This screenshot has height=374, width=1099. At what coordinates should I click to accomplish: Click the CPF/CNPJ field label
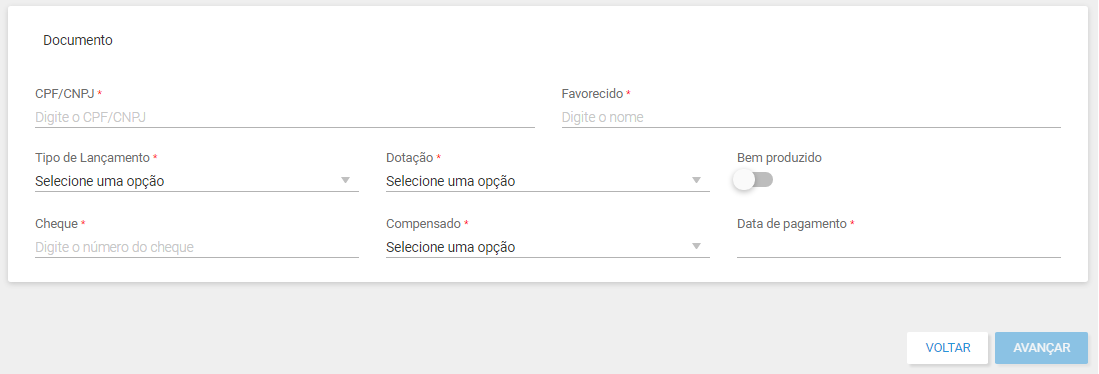click(x=64, y=93)
